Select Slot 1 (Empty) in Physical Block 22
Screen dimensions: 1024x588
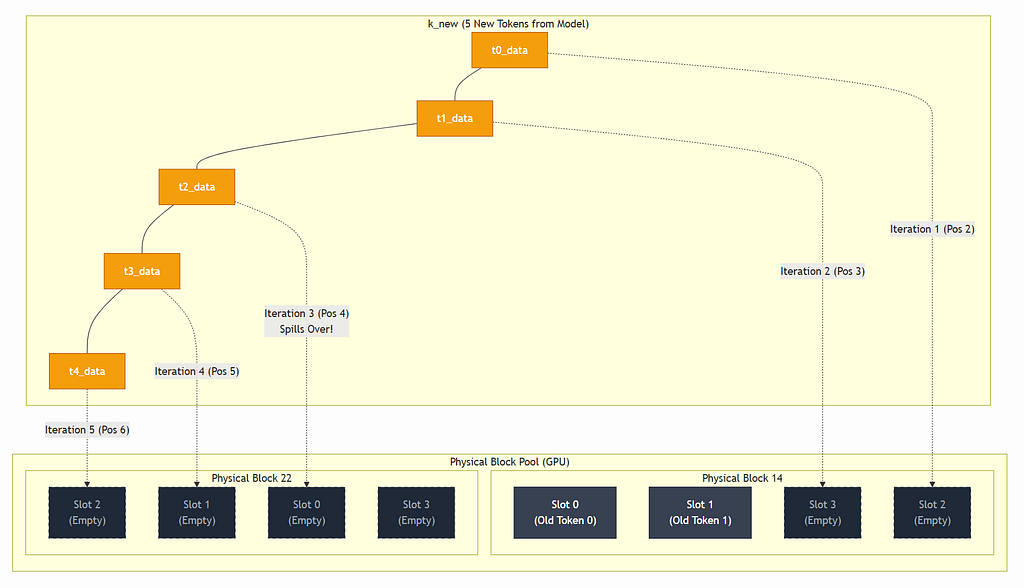pos(197,513)
